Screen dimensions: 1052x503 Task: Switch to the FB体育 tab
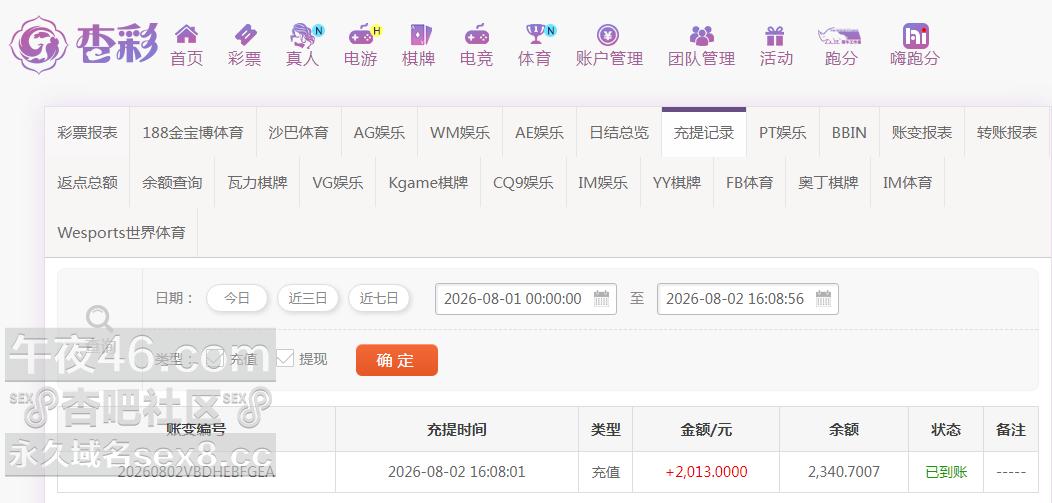point(749,182)
